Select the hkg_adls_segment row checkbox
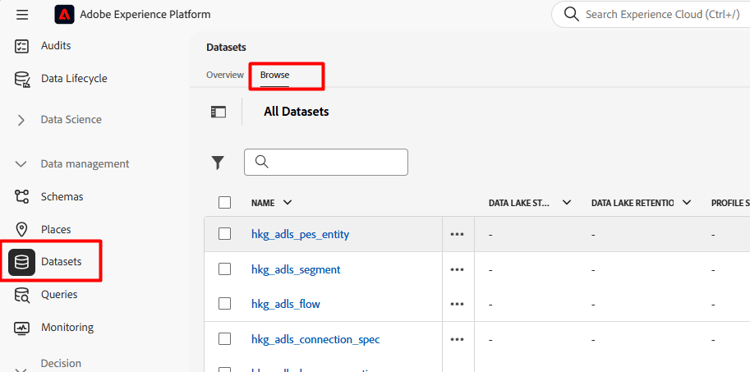The width and height of the screenshot is (750, 372). pyautogui.click(x=224, y=269)
